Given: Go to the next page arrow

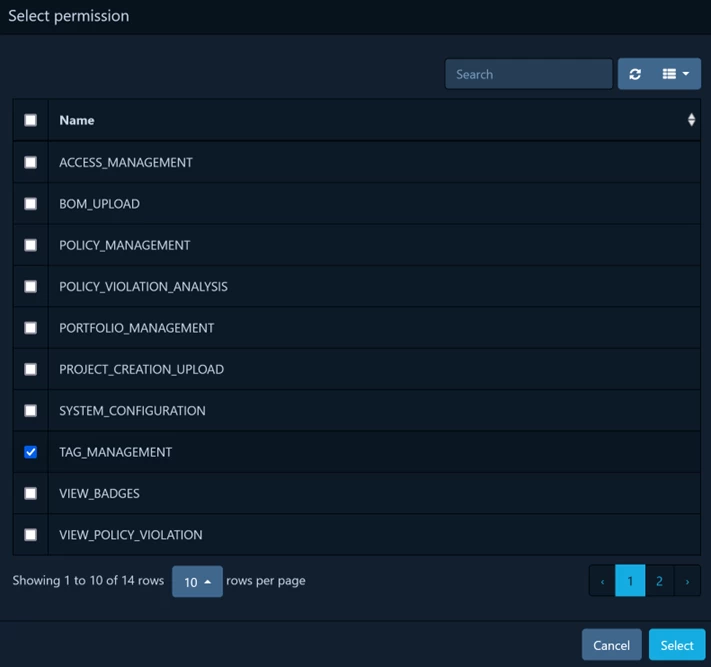Looking at the screenshot, I should pos(687,581).
